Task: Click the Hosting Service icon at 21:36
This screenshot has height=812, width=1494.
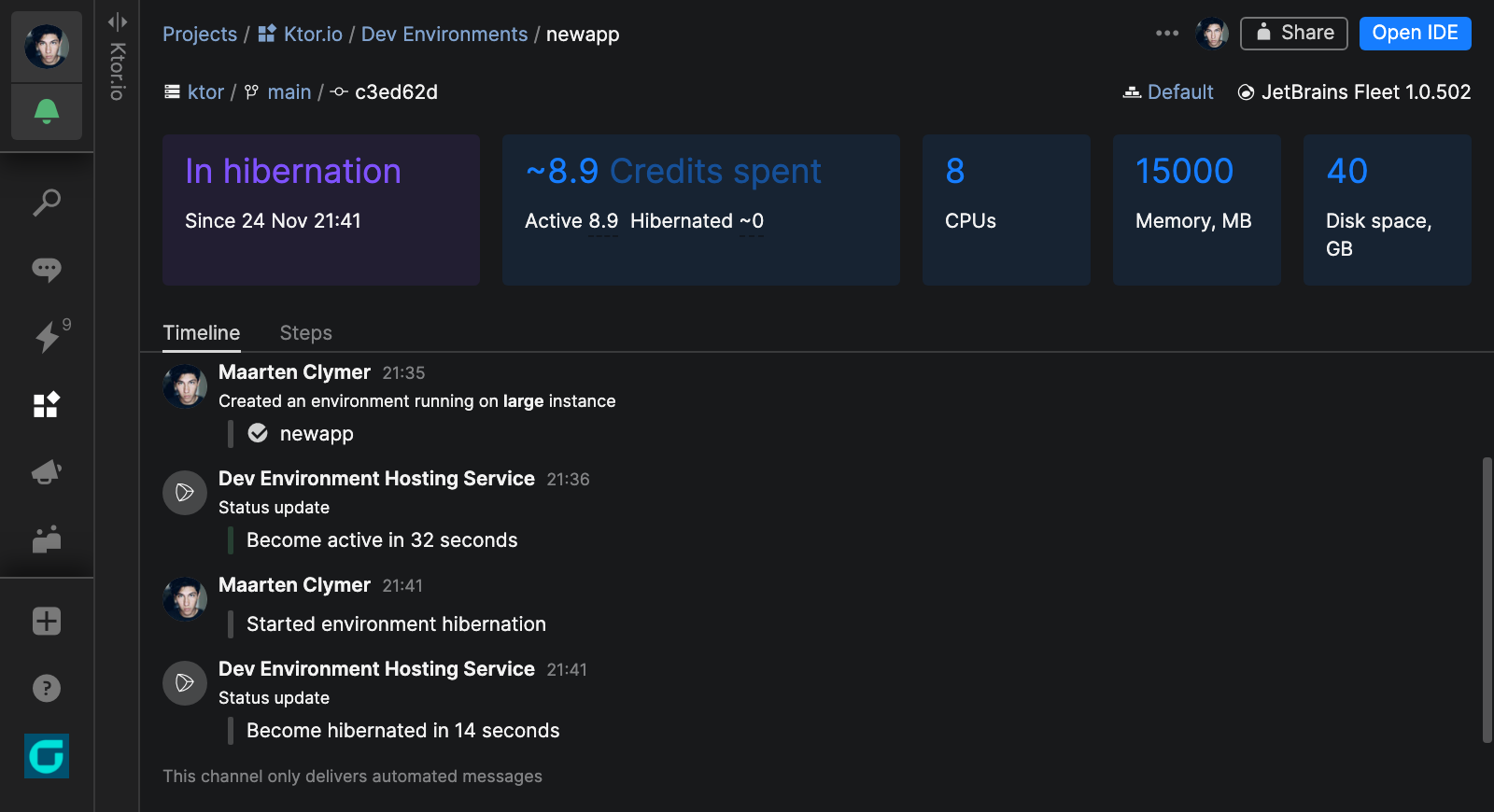Action: click(185, 493)
